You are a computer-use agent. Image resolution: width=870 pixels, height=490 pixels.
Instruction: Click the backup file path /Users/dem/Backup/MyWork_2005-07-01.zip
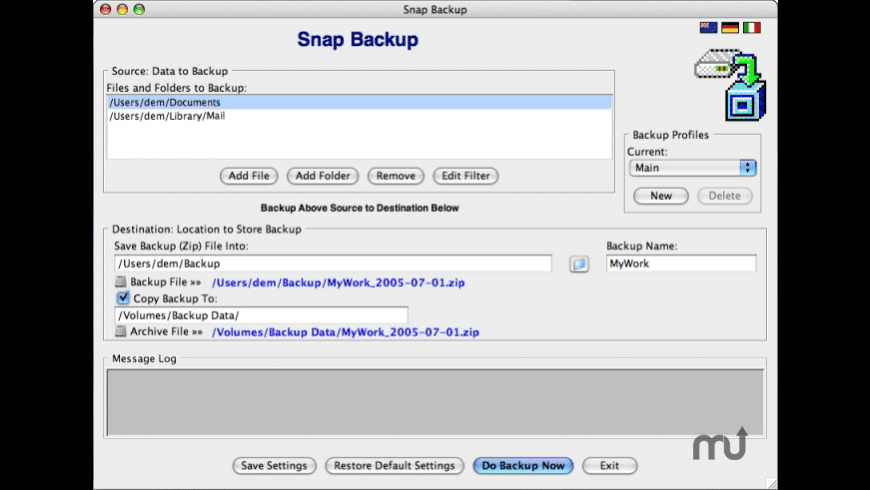[338, 282]
